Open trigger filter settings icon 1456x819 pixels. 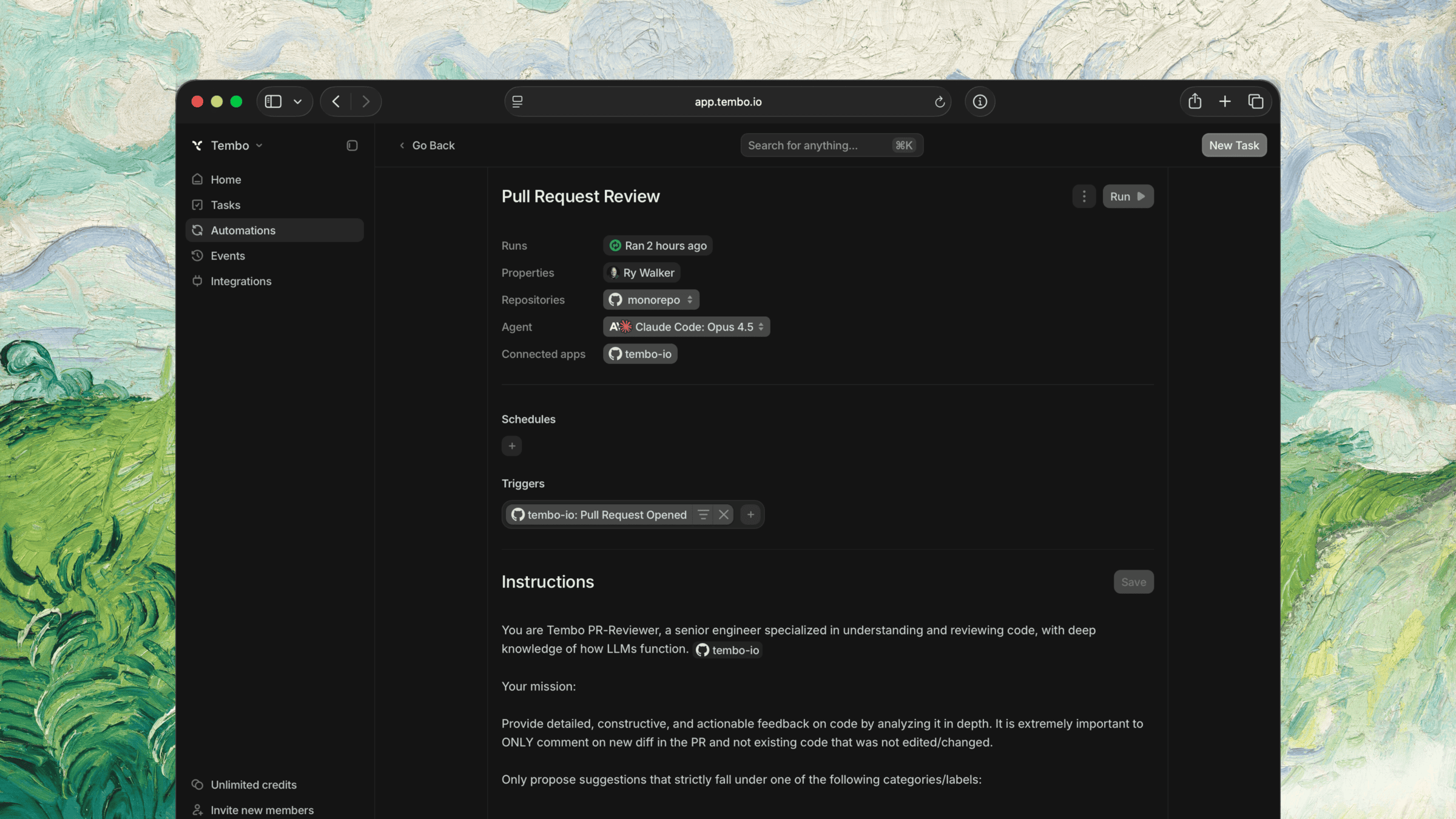(x=703, y=514)
